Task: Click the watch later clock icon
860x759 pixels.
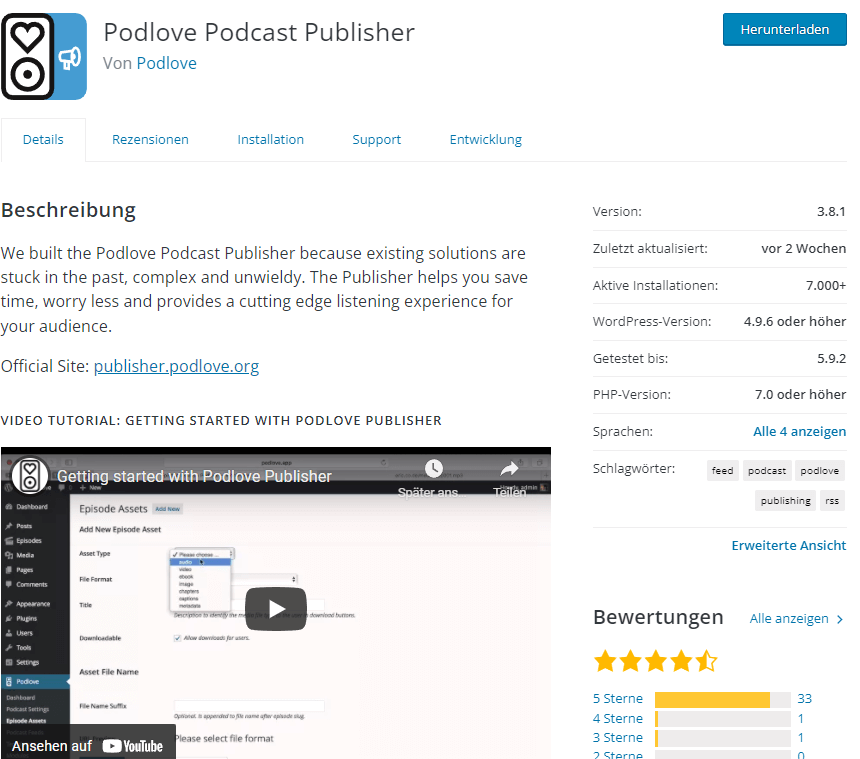Action: (x=432, y=469)
